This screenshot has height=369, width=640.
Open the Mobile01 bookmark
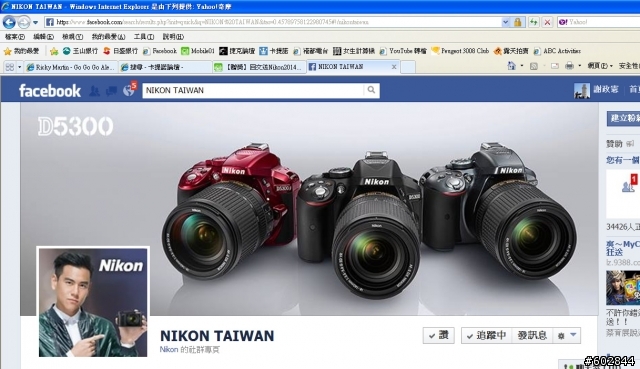point(198,51)
